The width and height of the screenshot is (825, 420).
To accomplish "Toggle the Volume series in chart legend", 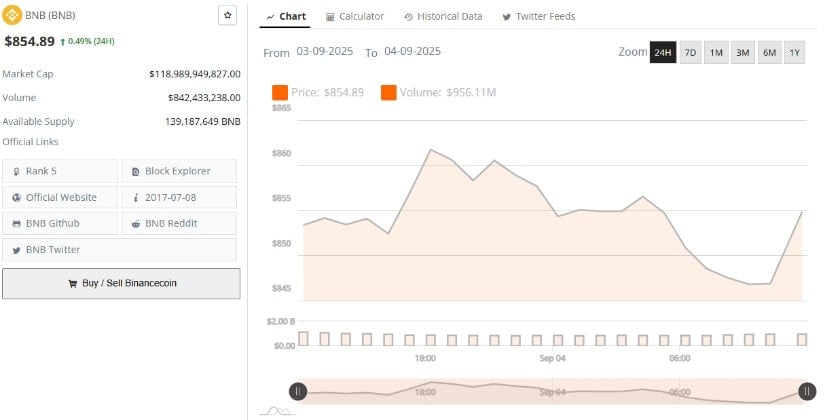I will [x=439, y=92].
